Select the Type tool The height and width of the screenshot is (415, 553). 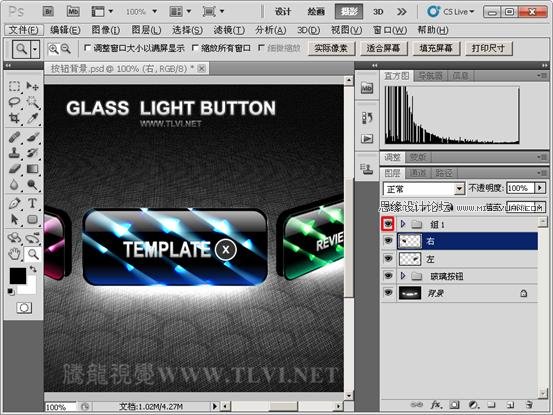32,203
